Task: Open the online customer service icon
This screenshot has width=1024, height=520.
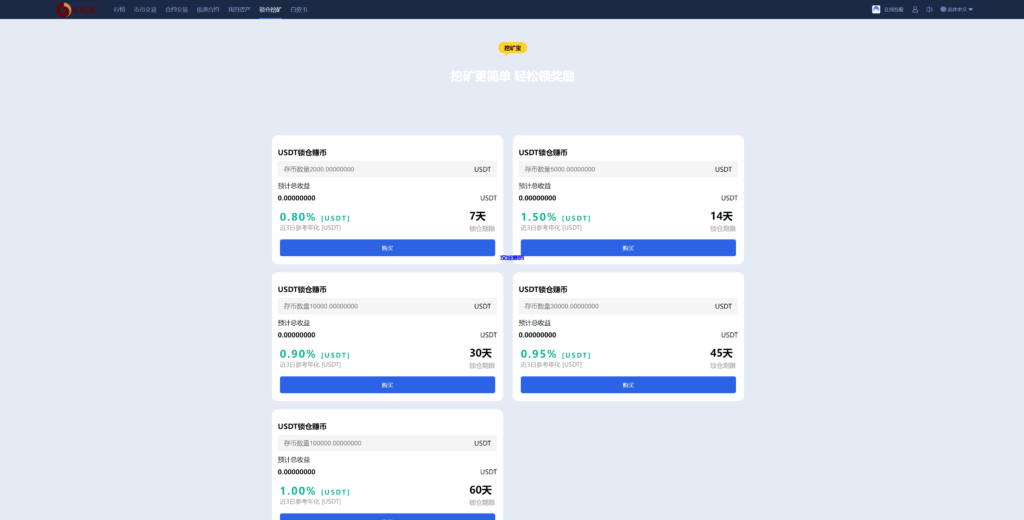Action: tap(876, 9)
